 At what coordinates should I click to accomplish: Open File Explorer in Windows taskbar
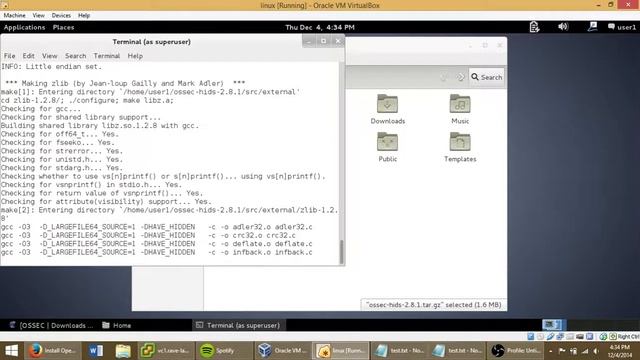123,351
